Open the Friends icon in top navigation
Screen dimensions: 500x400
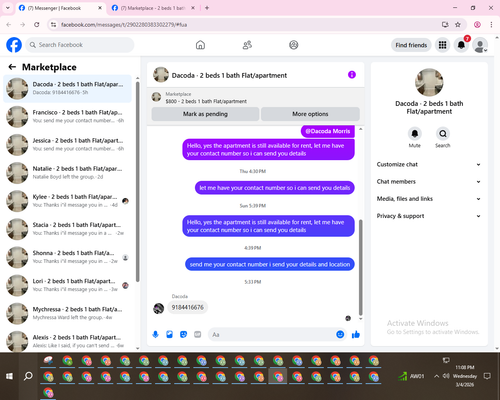coord(247,45)
